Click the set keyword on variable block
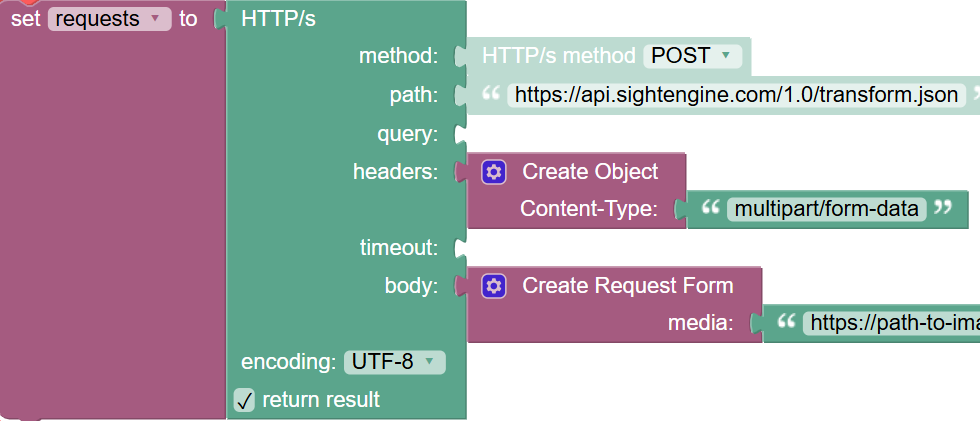This screenshot has width=980, height=421. (25, 19)
